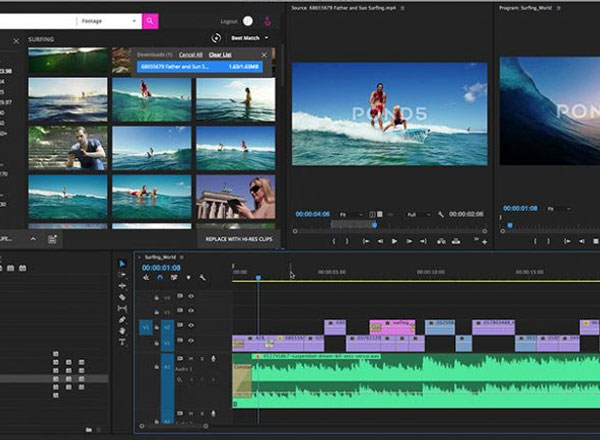The image size is (600, 440).
Task: Click Cancel All downloads link
Action: coord(191,55)
